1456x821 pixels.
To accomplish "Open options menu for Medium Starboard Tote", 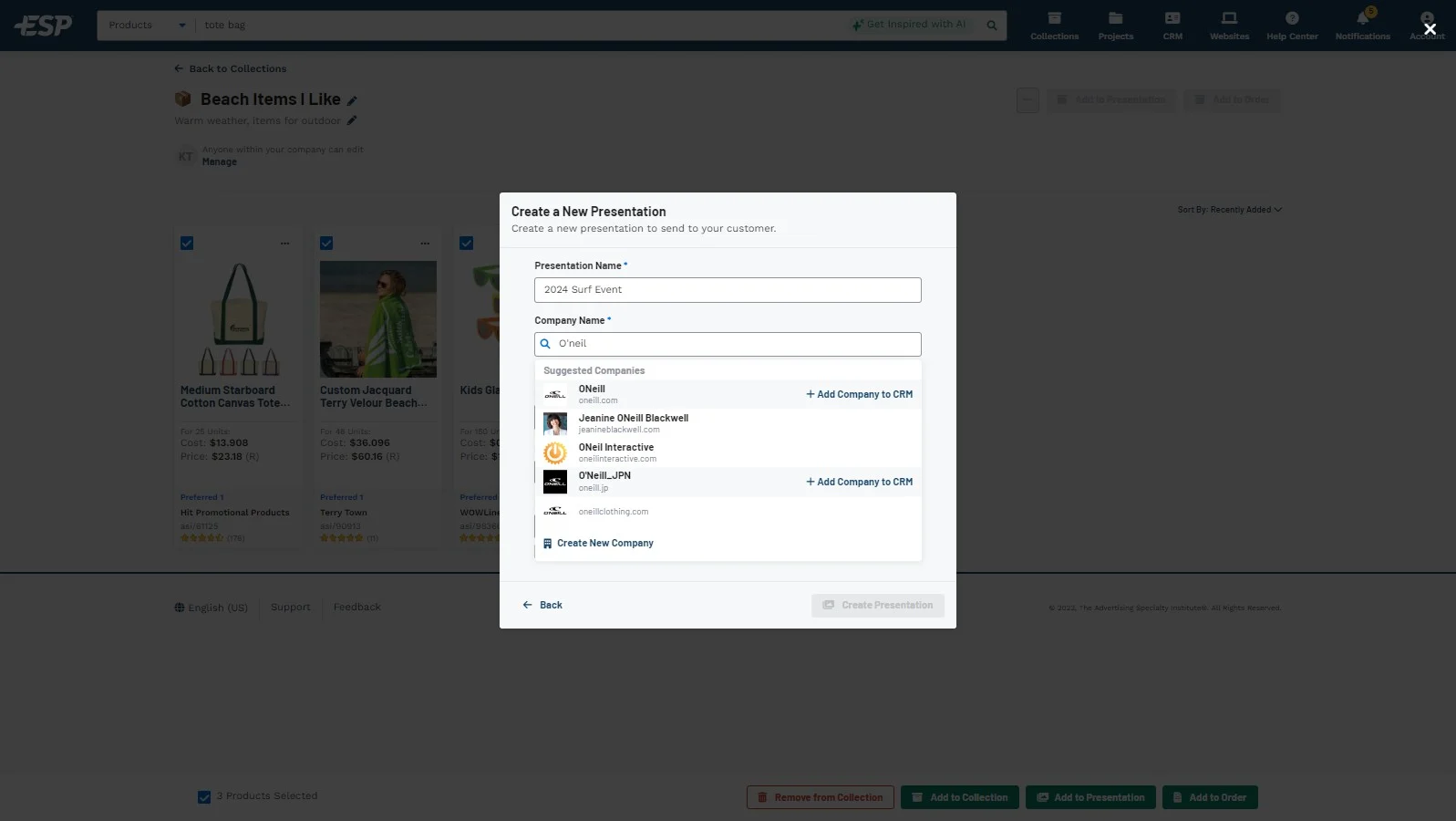I will point(284,244).
